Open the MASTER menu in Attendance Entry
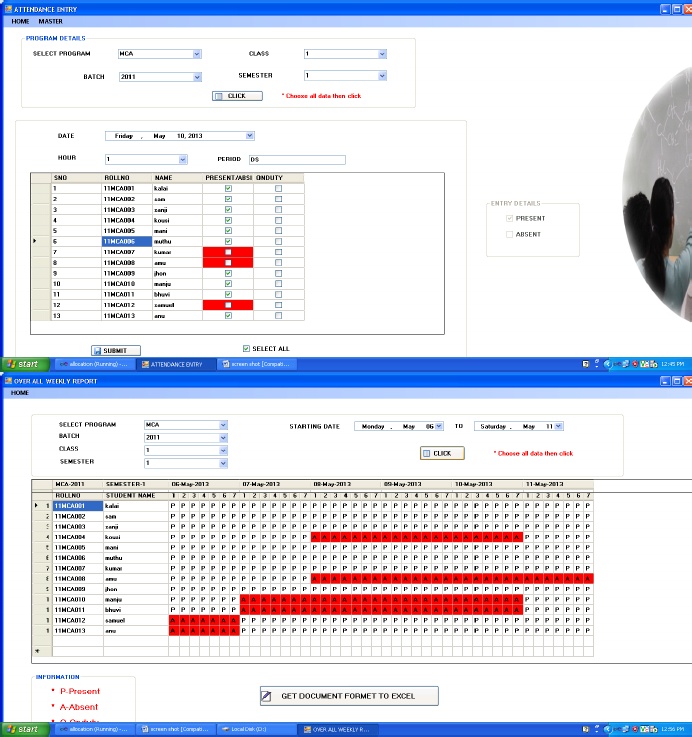692x737 pixels. click(x=50, y=22)
